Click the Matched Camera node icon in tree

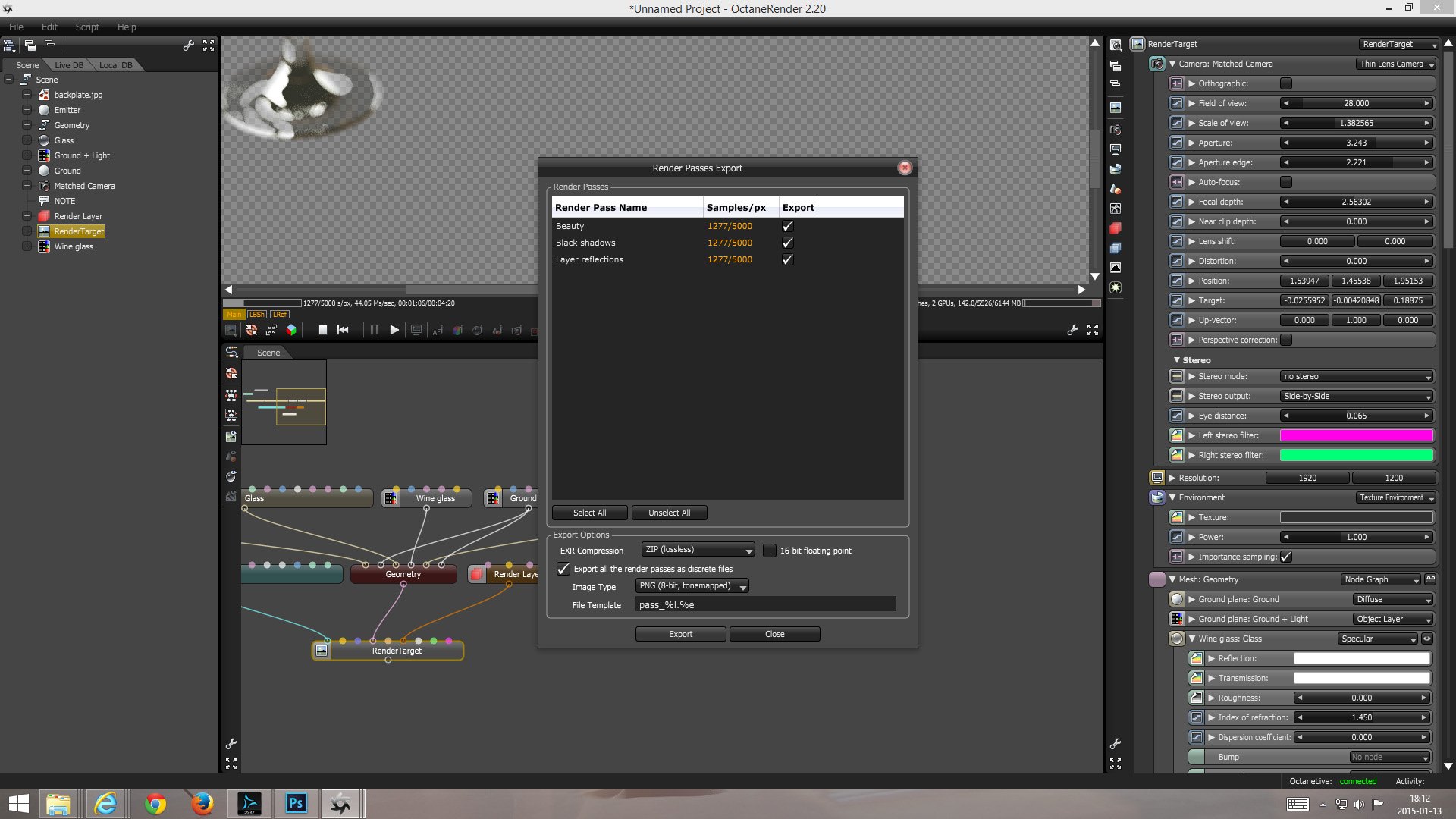44,186
